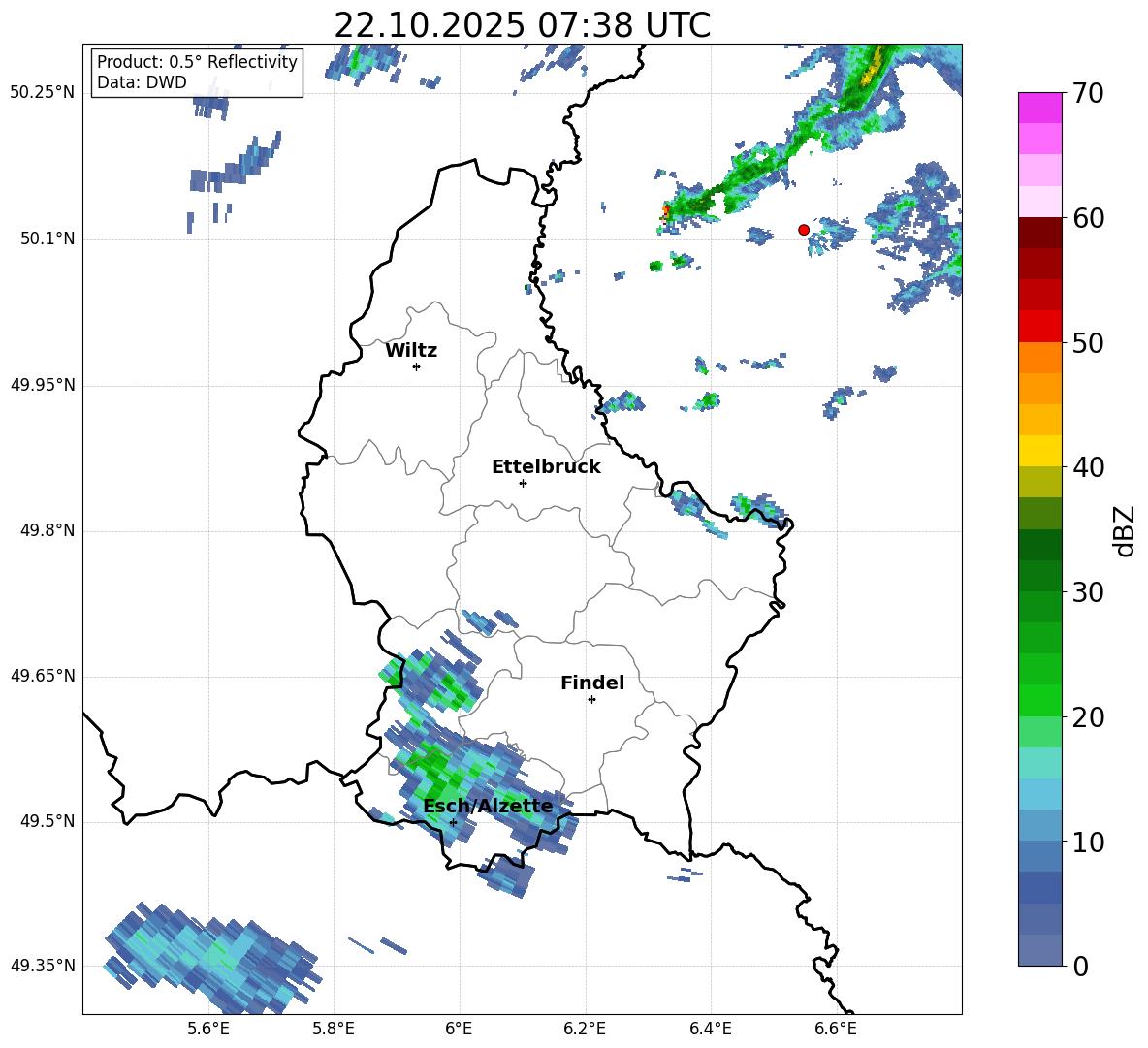Click the 49.65°N latitude tick label
The width and height of the screenshot is (1148, 1048).
click(x=44, y=676)
